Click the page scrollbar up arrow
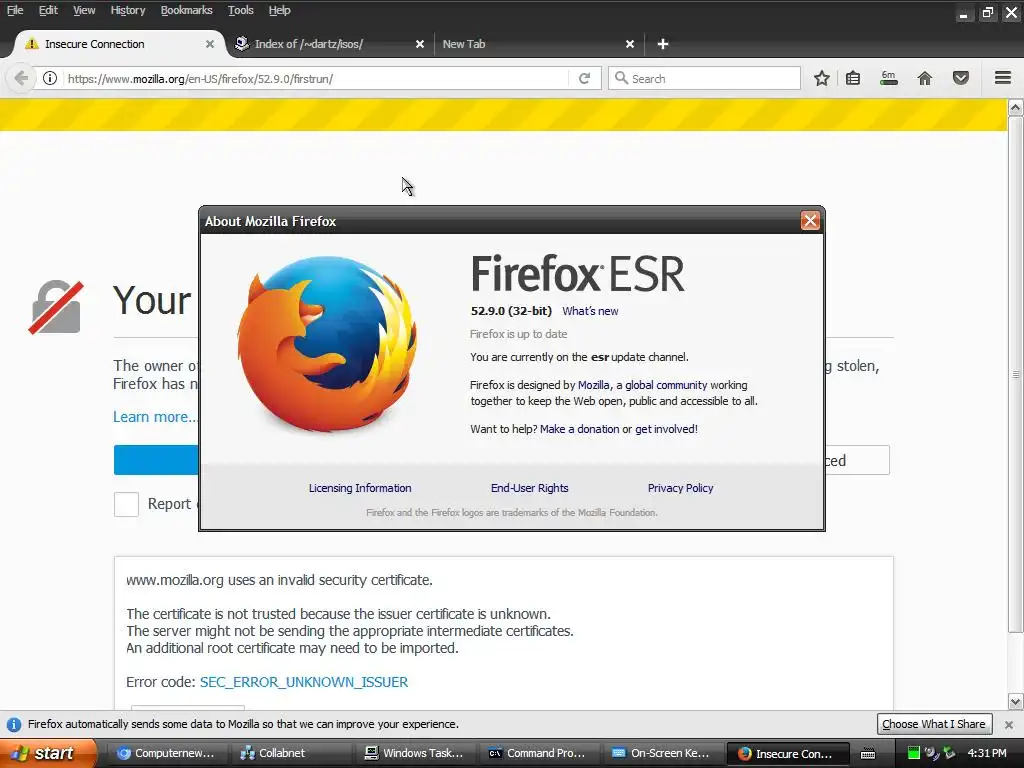 pyautogui.click(x=1016, y=107)
